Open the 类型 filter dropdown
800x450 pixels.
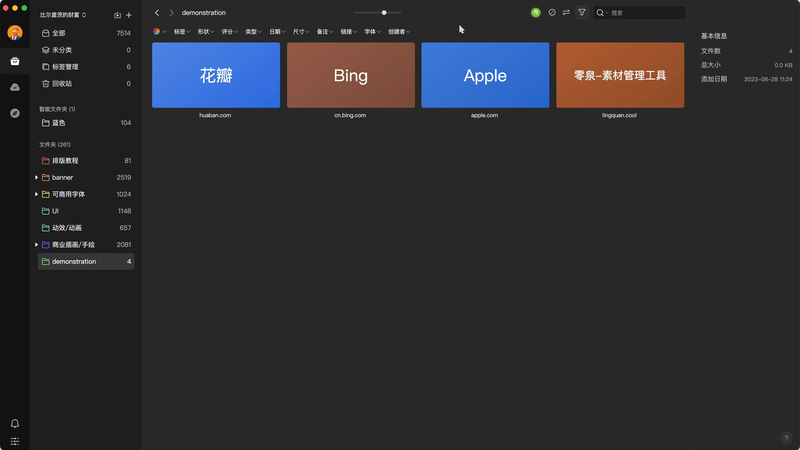(x=253, y=32)
